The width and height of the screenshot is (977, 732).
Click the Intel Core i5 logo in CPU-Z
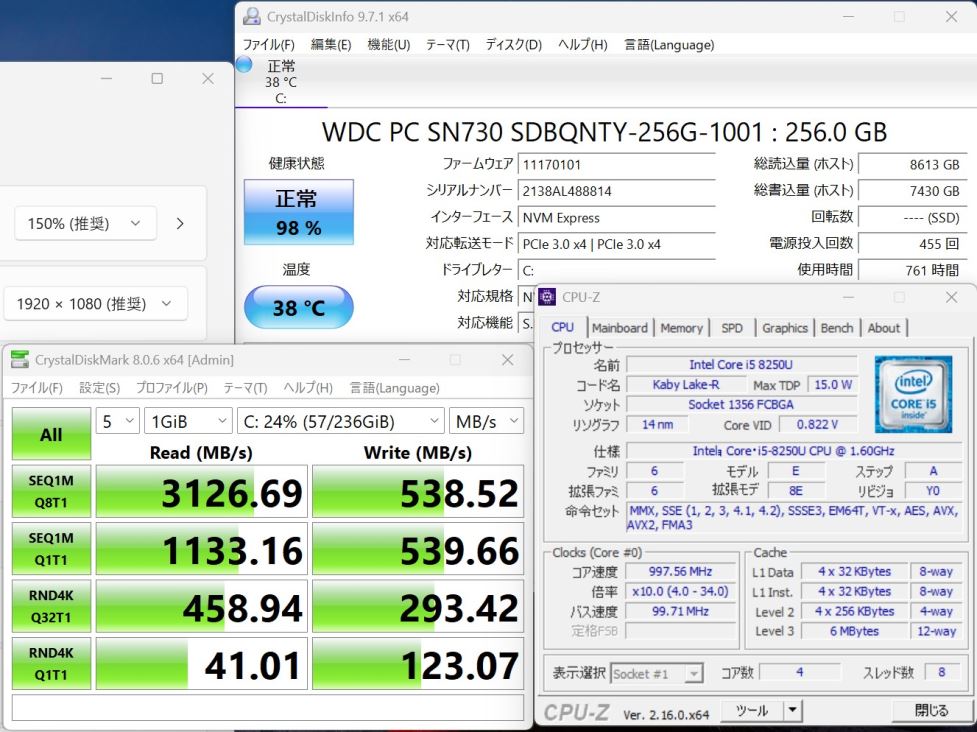pos(913,394)
